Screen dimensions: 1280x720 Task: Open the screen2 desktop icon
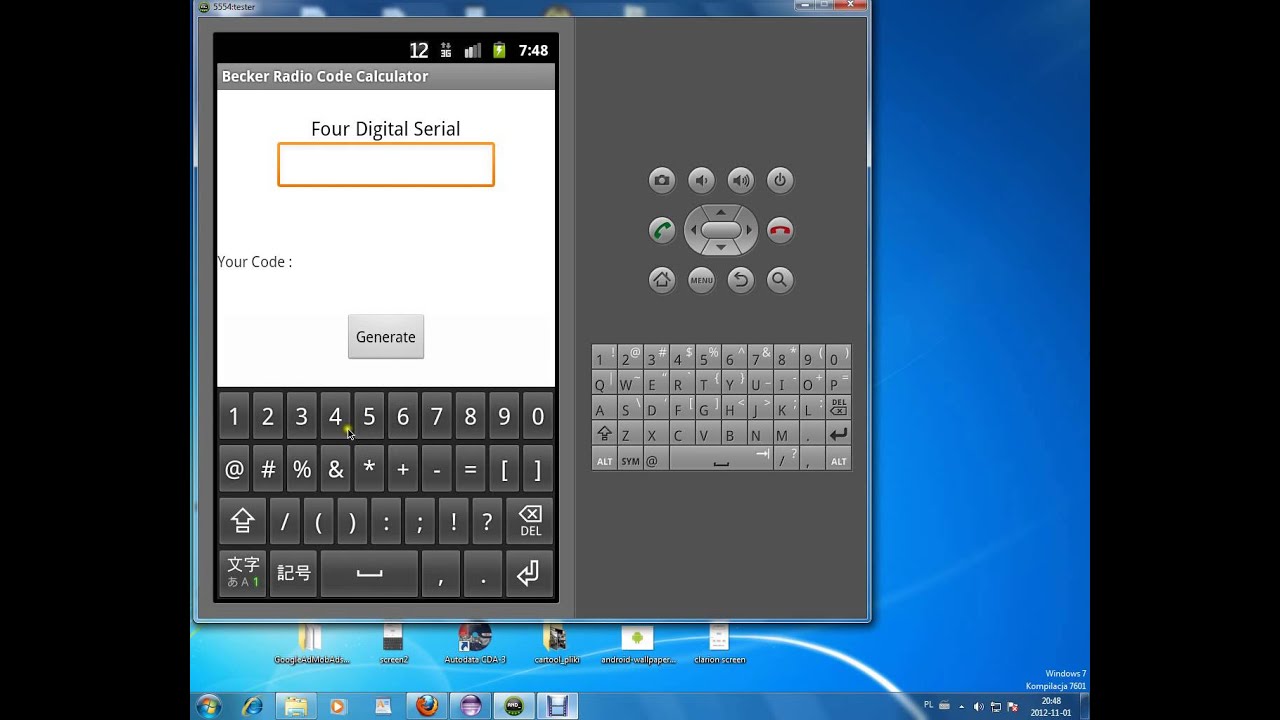pyautogui.click(x=393, y=643)
